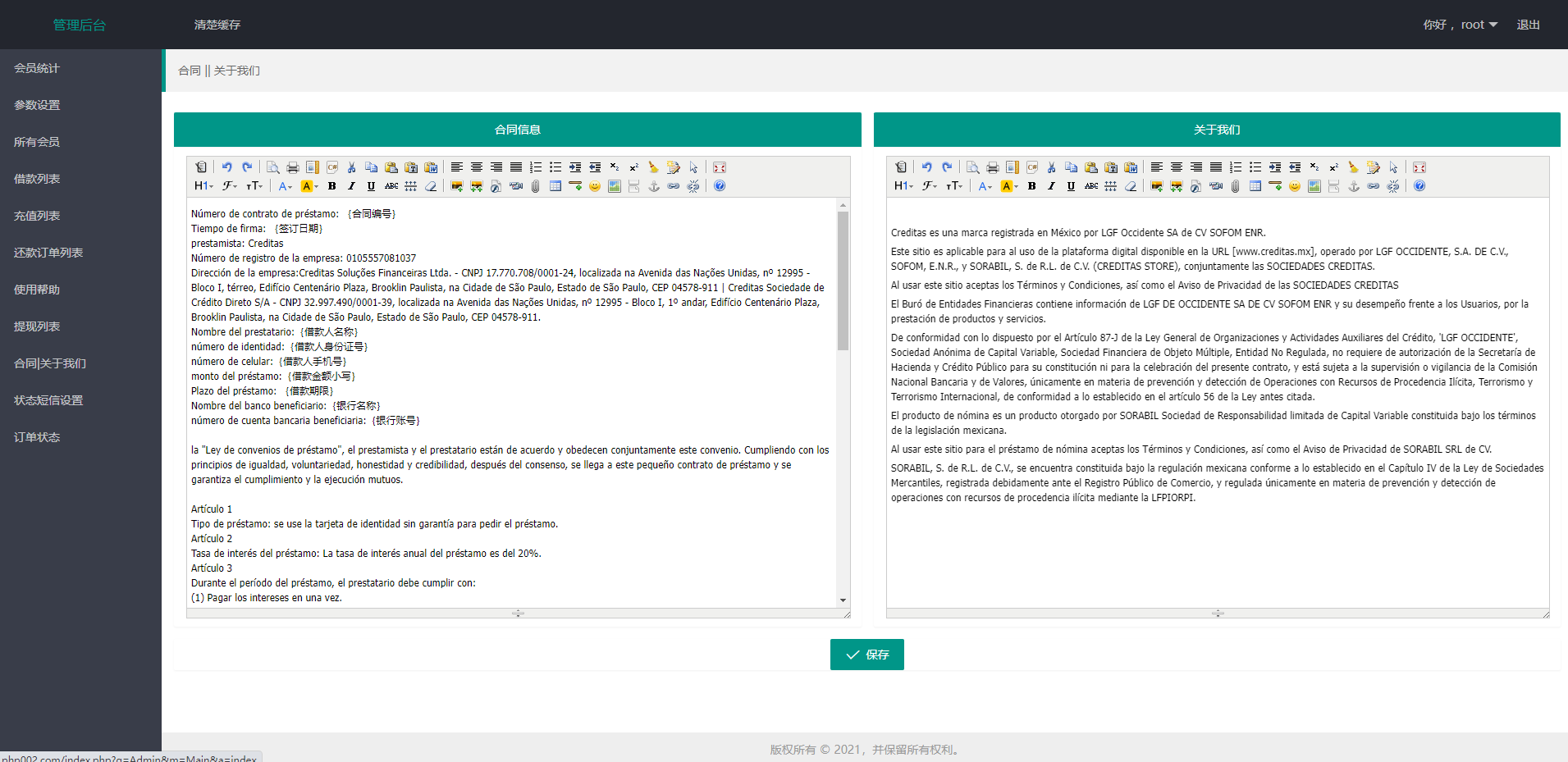Cut selection in 合同信息 editor toolbar
The height and width of the screenshot is (762, 1568).
coord(351,167)
